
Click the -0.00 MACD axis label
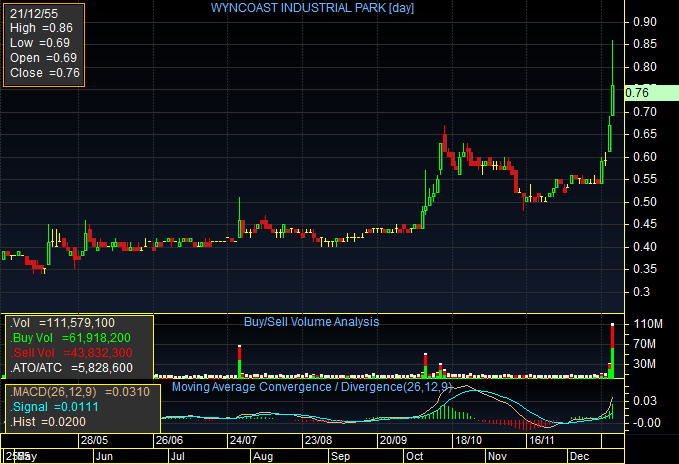click(x=645, y=423)
